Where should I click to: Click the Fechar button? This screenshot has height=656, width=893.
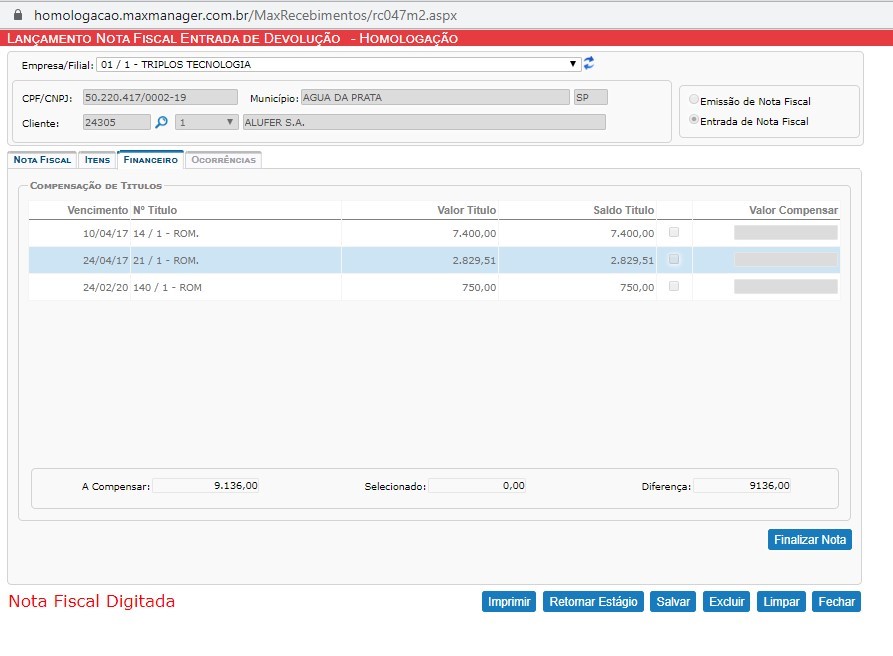click(x=836, y=601)
